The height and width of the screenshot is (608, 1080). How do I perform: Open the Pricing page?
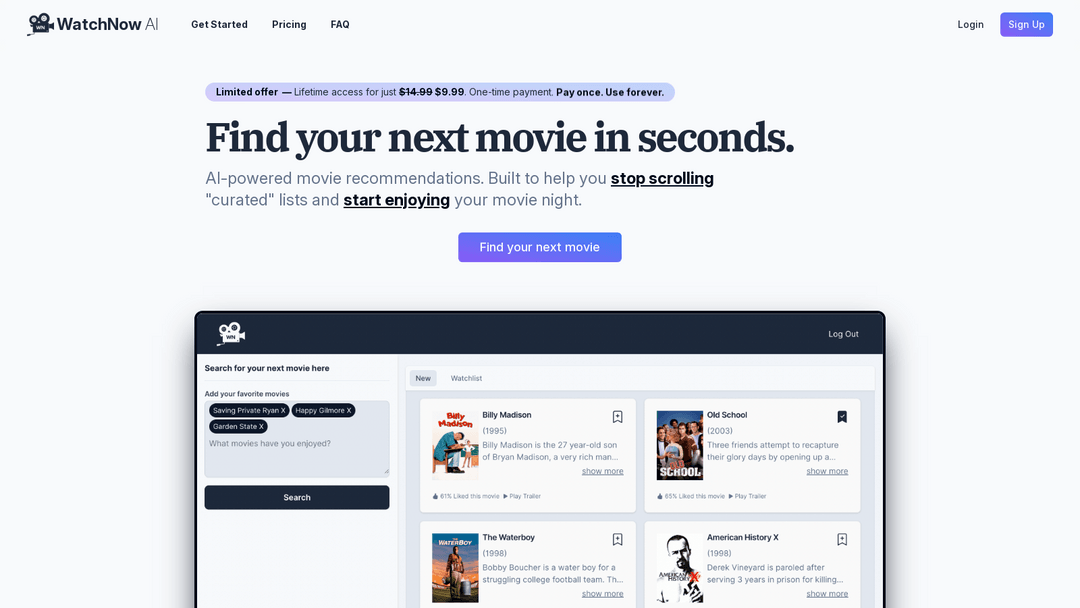289,24
